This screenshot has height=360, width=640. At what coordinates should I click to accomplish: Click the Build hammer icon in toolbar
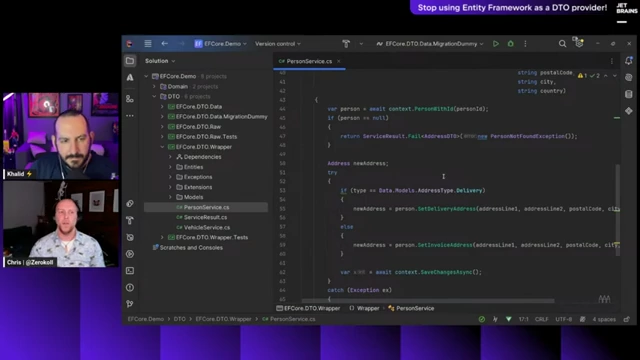[x=346, y=44]
